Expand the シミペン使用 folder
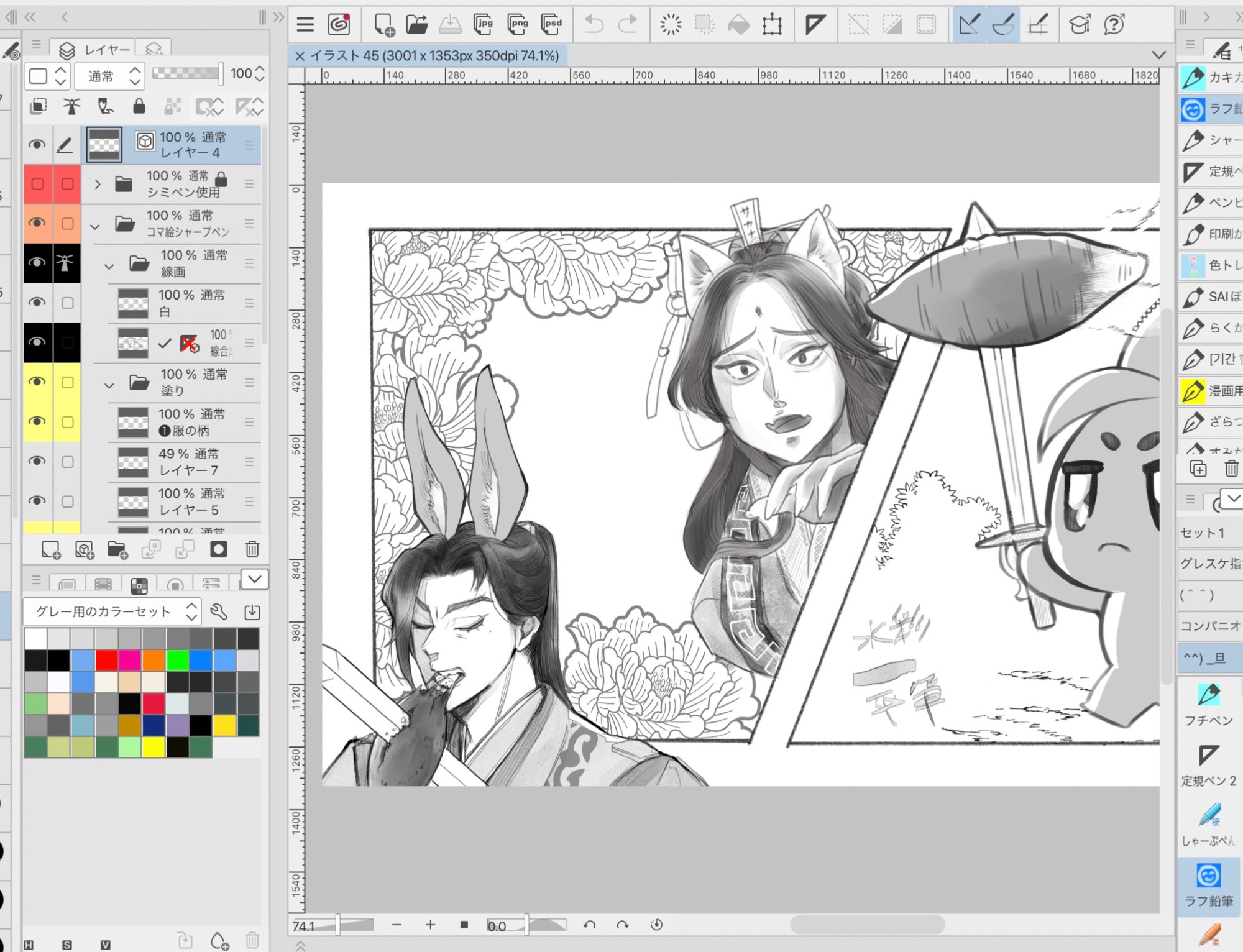This screenshot has height=952, width=1243. tap(97, 185)
